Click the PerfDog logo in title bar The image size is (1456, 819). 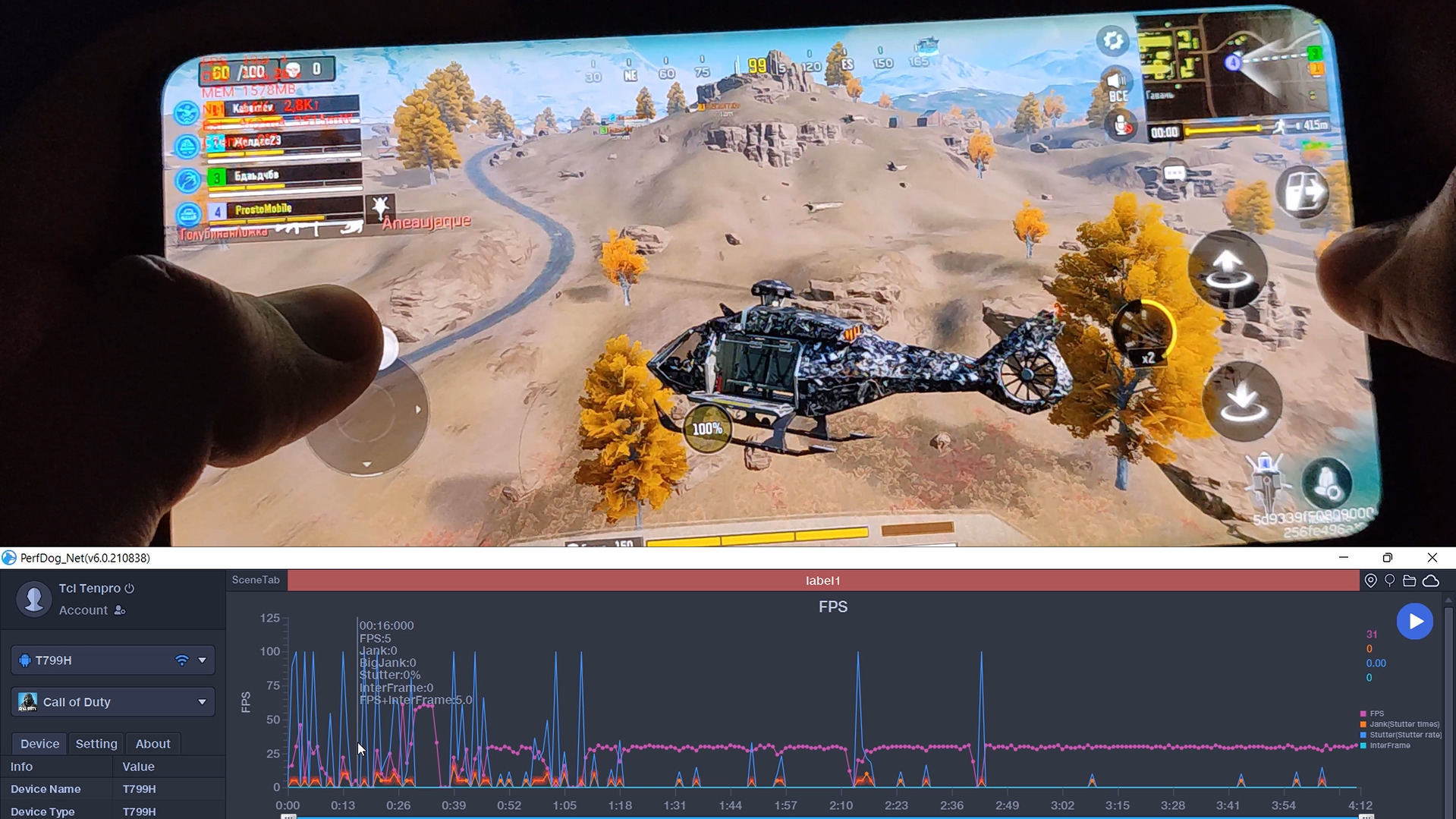[x=9, y=558]
